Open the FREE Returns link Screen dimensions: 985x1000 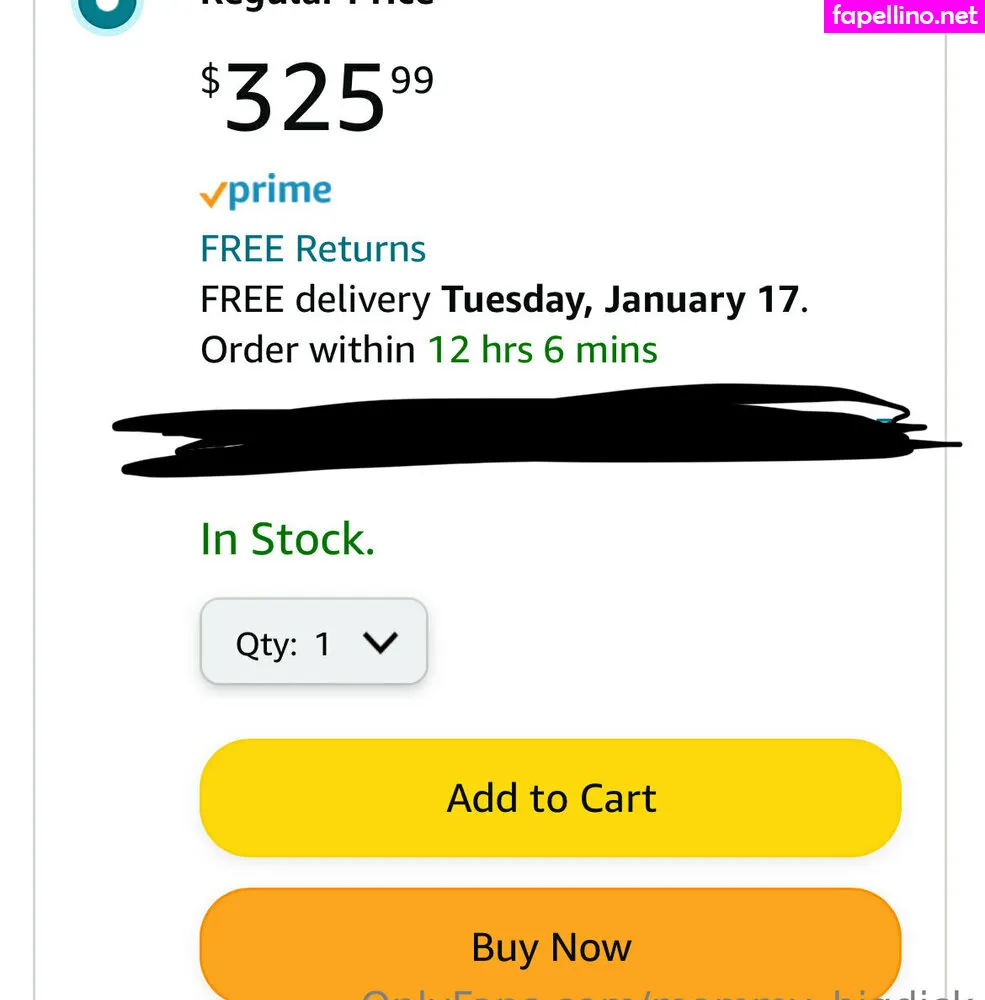313,248
